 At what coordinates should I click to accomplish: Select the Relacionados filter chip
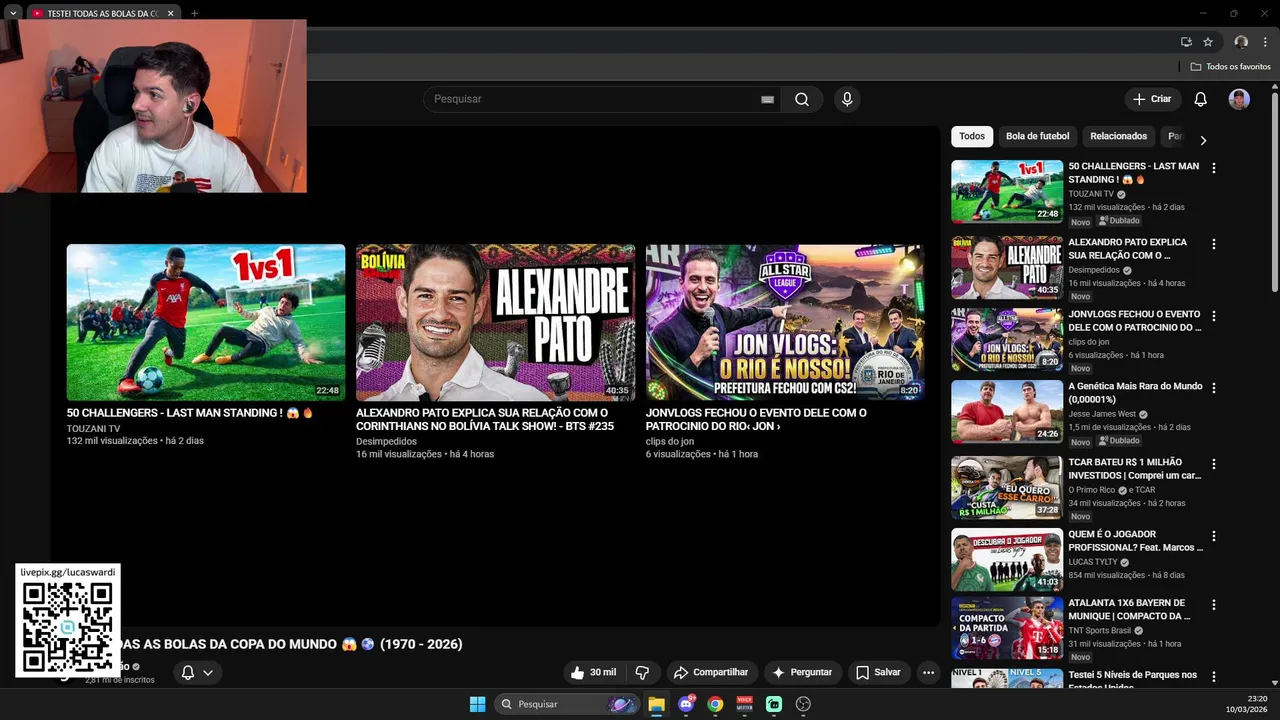click(1118, 136)
